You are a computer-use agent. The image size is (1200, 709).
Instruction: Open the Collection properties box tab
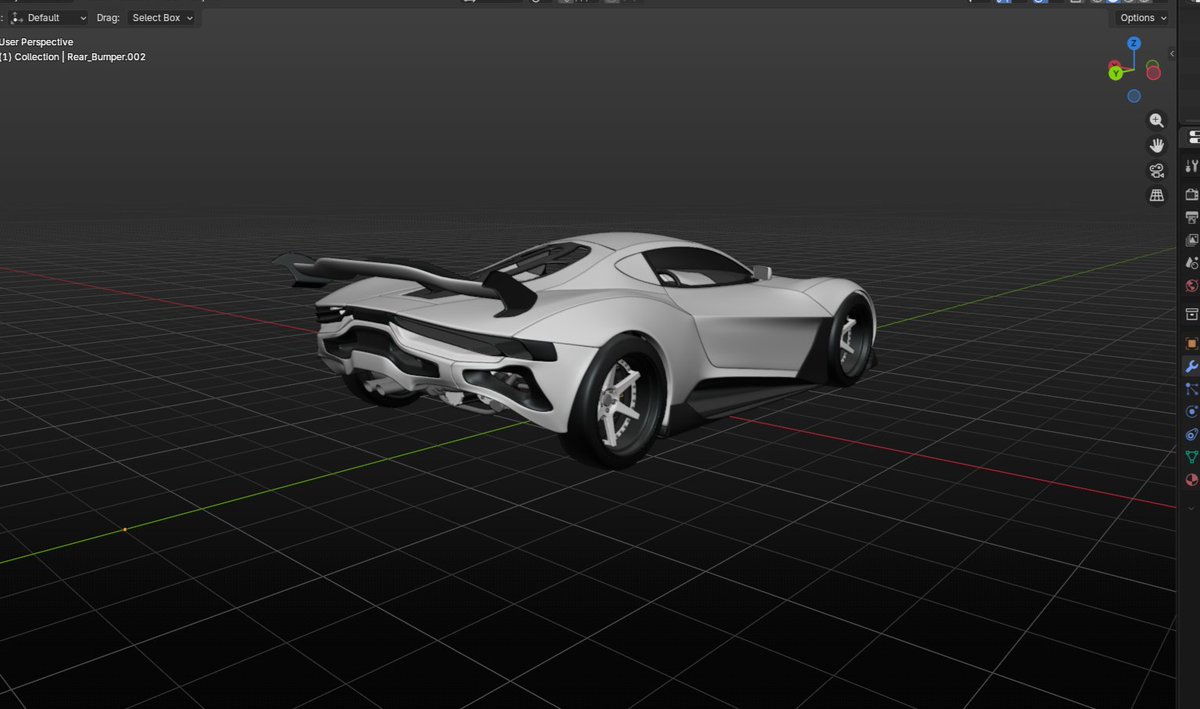point(1191,315)
